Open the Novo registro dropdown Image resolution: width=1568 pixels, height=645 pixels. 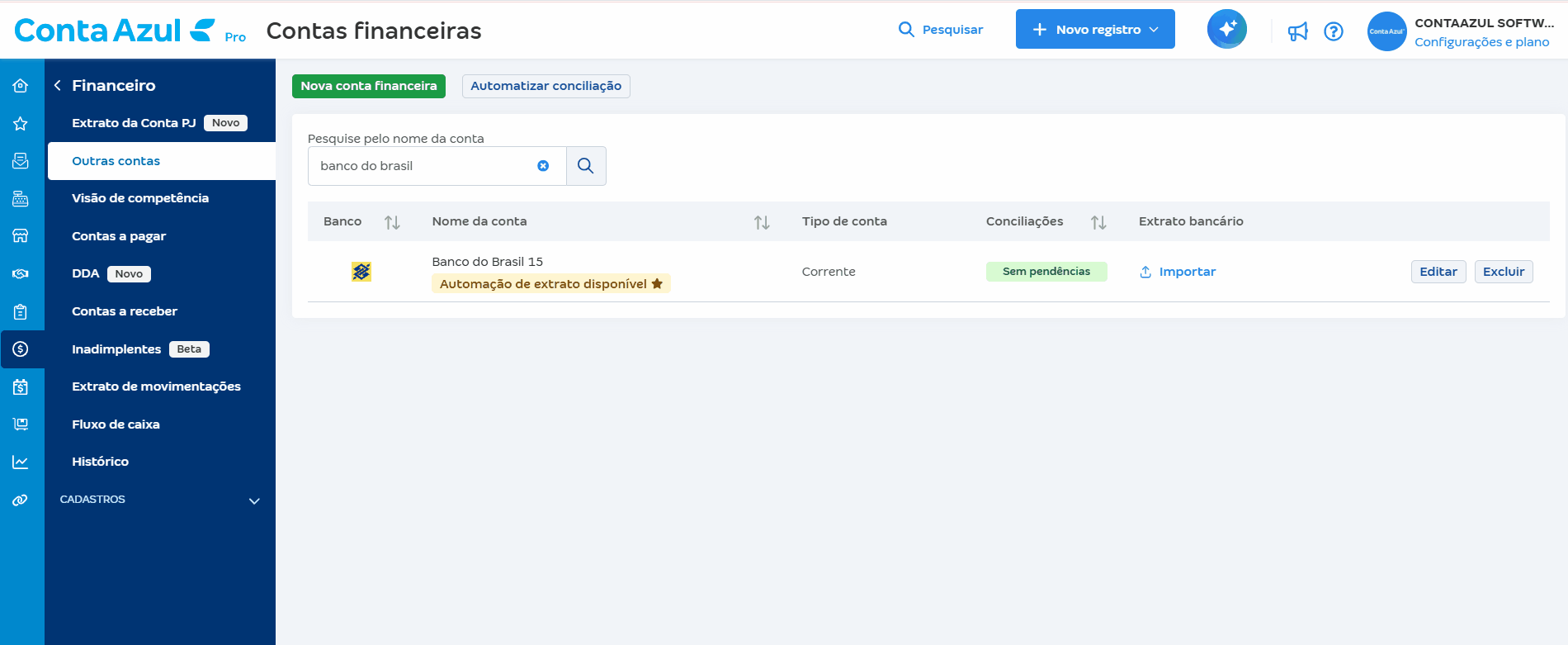pos(1095,29)
